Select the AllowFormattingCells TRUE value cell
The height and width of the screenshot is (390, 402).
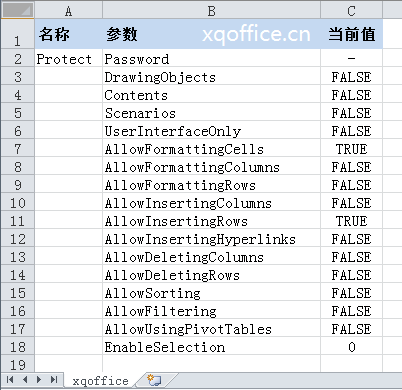point(351,149)
